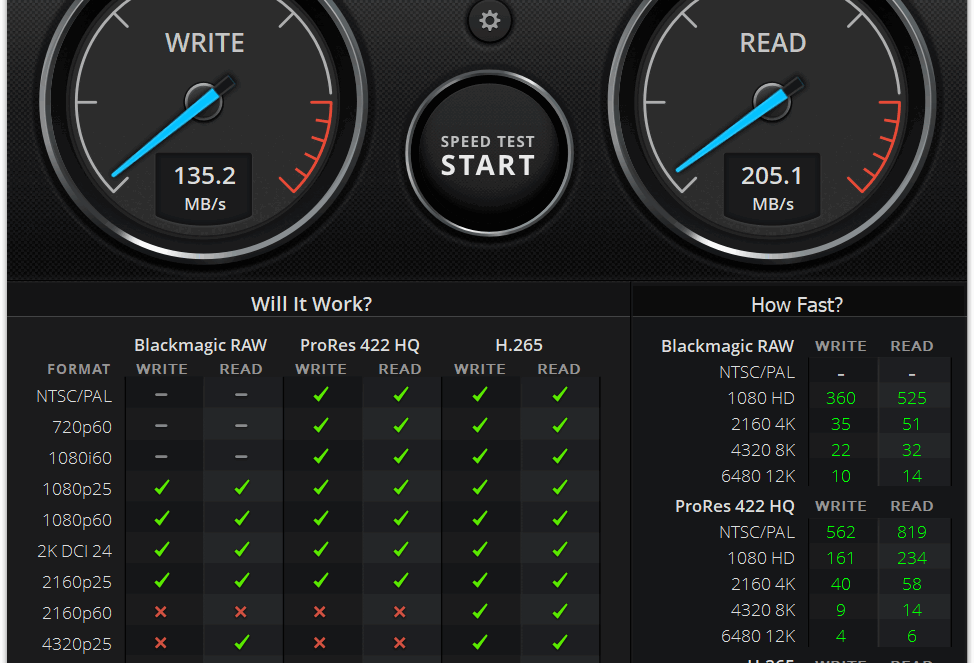The image size is (974, 663).
Task: Click green check for 2K DCI 24 ProRes read
Action: [x=400, y=550]
